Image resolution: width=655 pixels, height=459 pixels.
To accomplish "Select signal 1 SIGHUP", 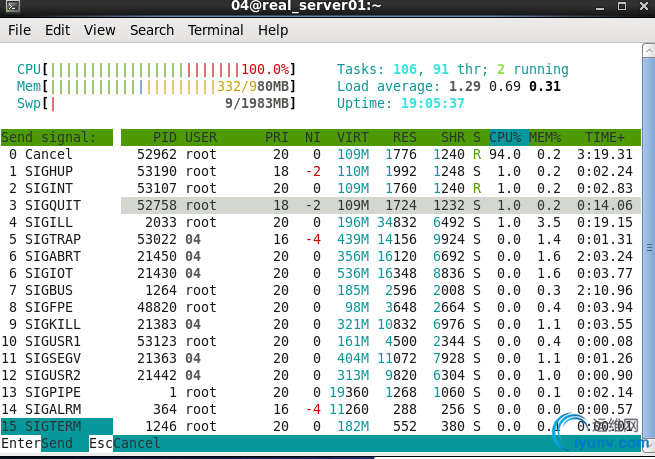I will tap(57, 171).
